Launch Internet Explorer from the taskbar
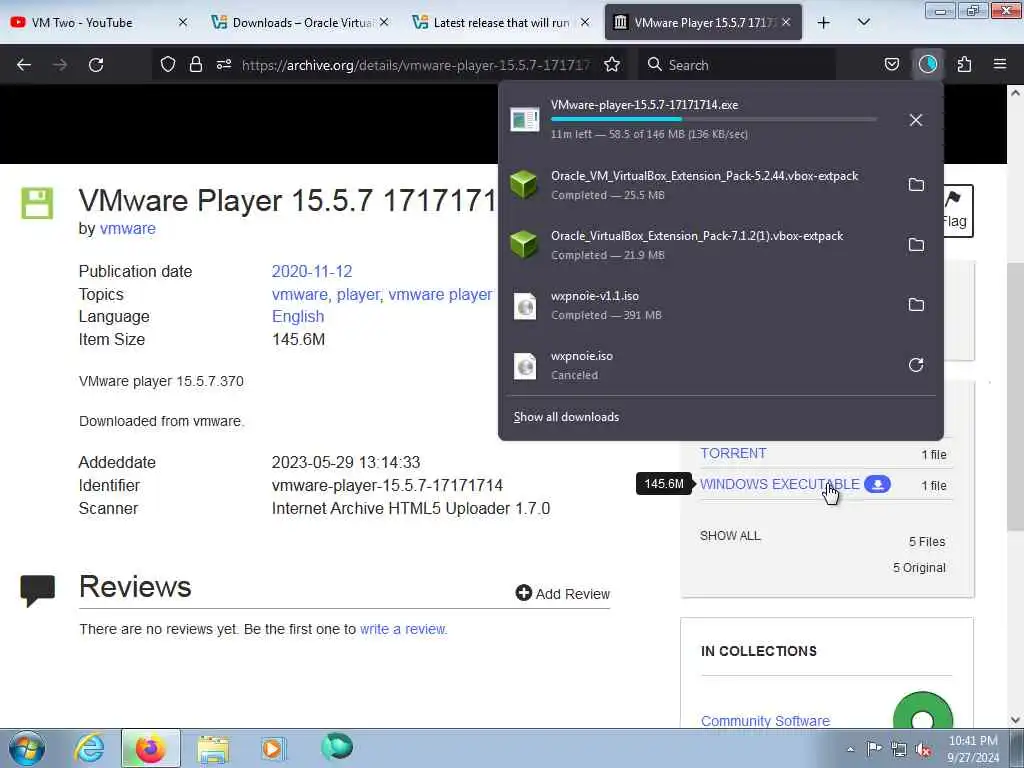Screen dimensions: 1024x768 (x=89, y=748)
